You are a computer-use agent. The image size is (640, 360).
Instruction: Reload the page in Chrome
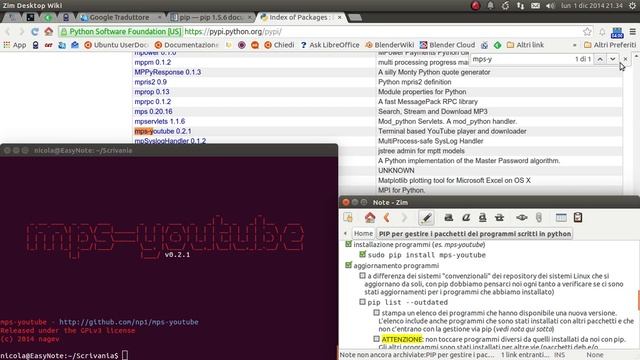point(35,31)
